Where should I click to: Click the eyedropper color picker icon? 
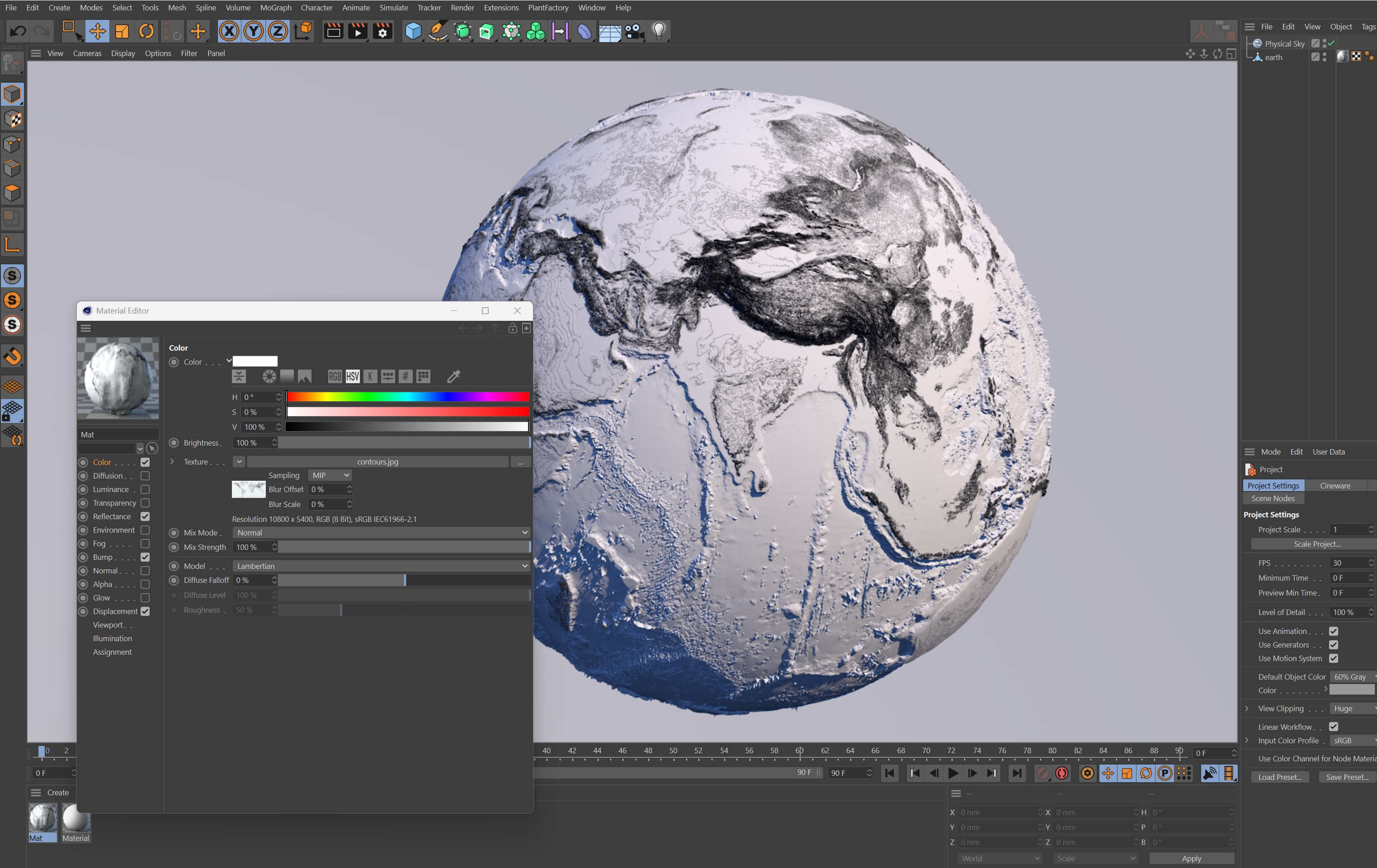[453, 376]
